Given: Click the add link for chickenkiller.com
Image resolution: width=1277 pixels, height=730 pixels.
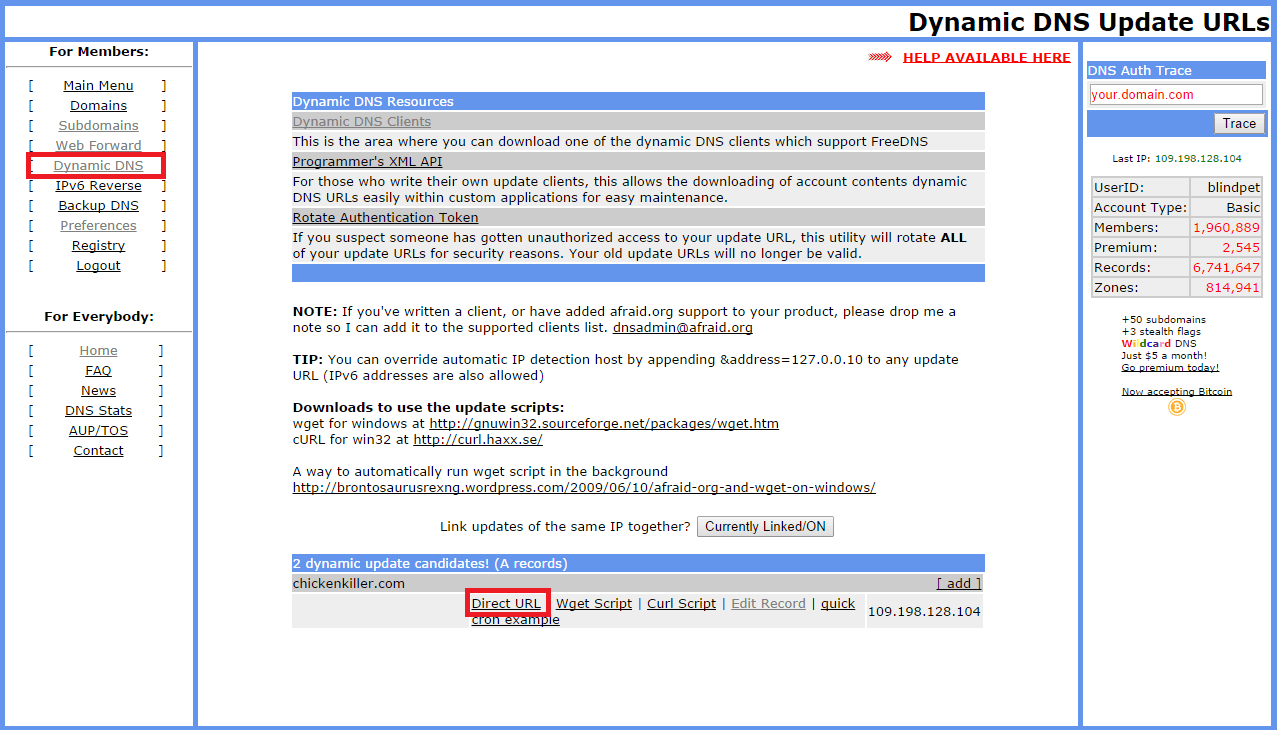Looking at the screenshot, I should point(958,584).
